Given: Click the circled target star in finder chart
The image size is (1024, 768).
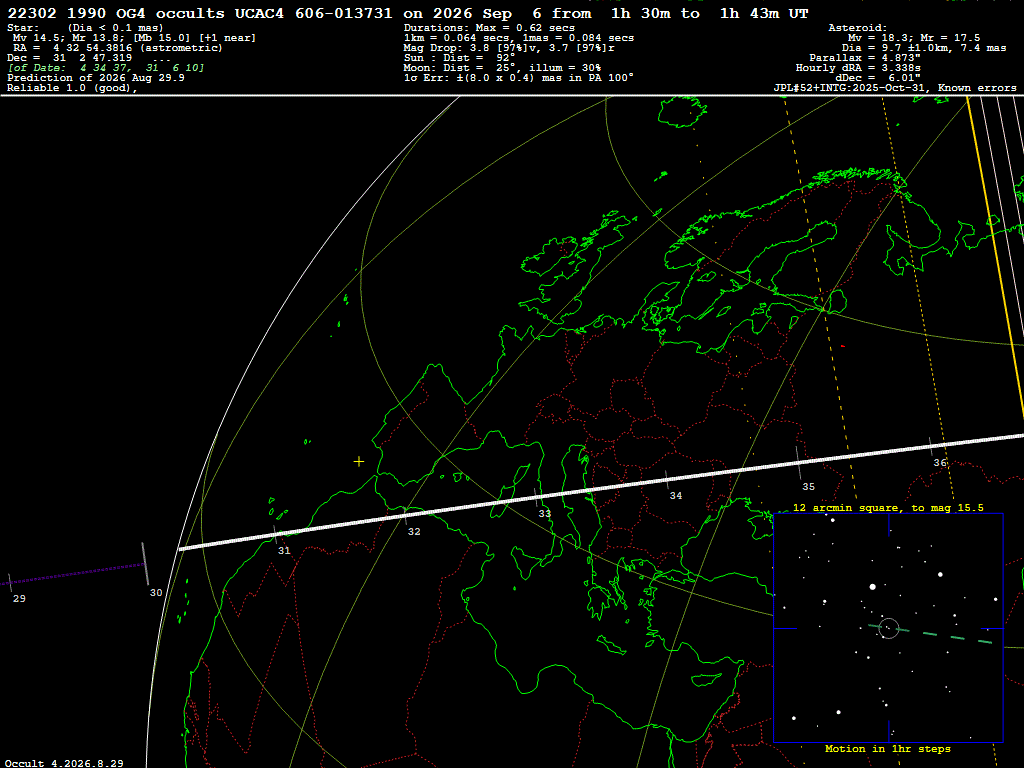Looking at the screenshot, I should coord(889,628).
